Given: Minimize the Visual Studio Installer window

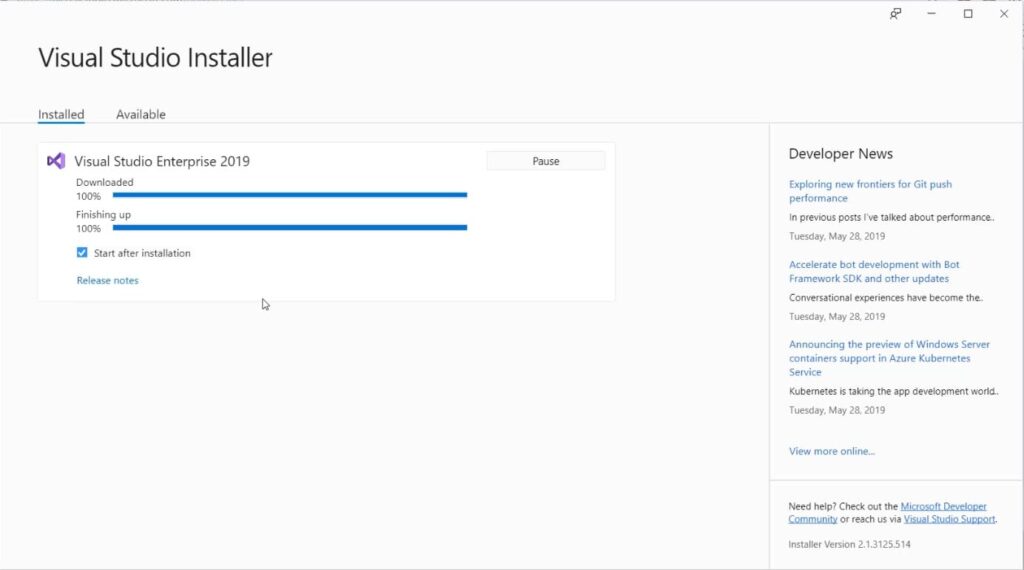Looking at the screenshot, I should pyautogui.click(x=932, y=14).
